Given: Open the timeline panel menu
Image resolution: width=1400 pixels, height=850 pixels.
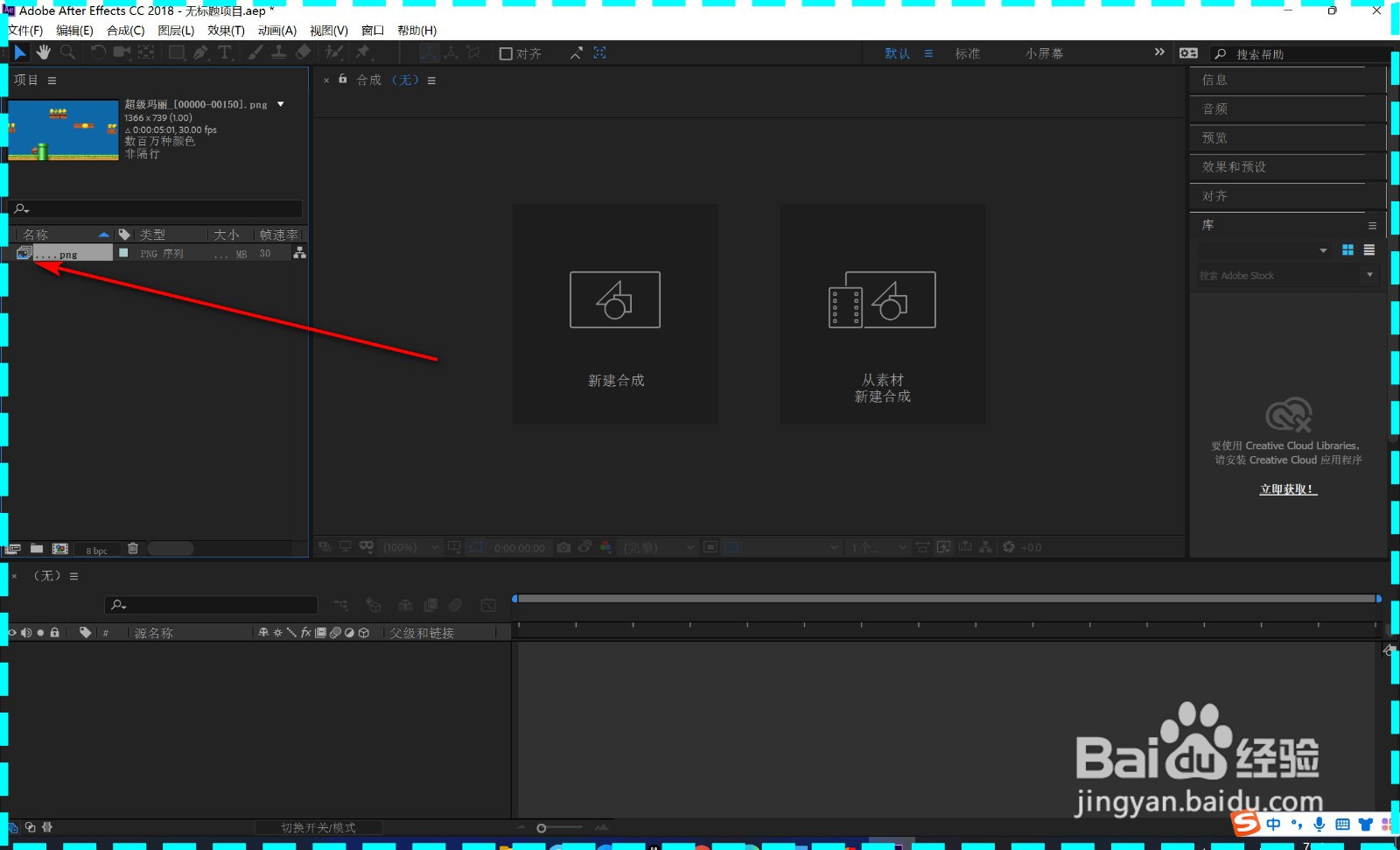Looking at the screenshot, I should [x=74, y=576].
